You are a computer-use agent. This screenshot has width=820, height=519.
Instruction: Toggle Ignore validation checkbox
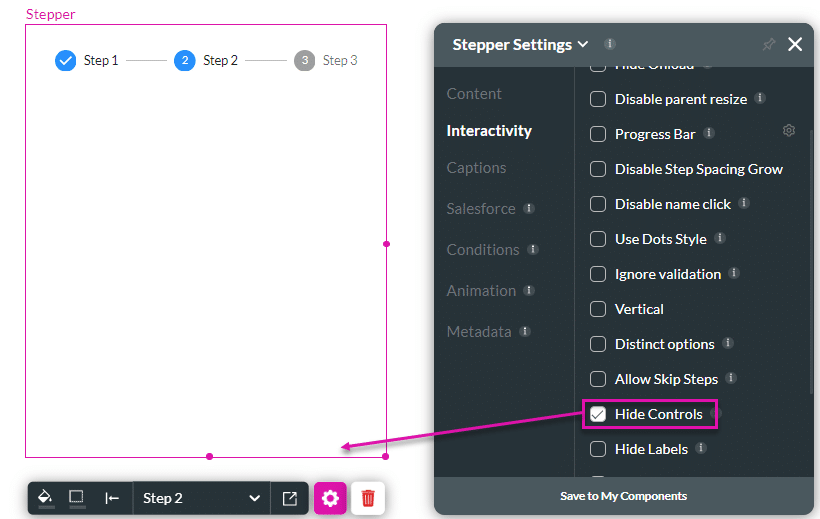click(x=598, y=274)
